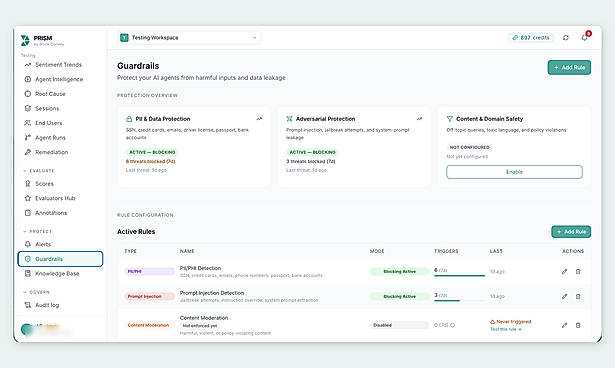
Task: Click the TYPE column header
Action: 130,251
